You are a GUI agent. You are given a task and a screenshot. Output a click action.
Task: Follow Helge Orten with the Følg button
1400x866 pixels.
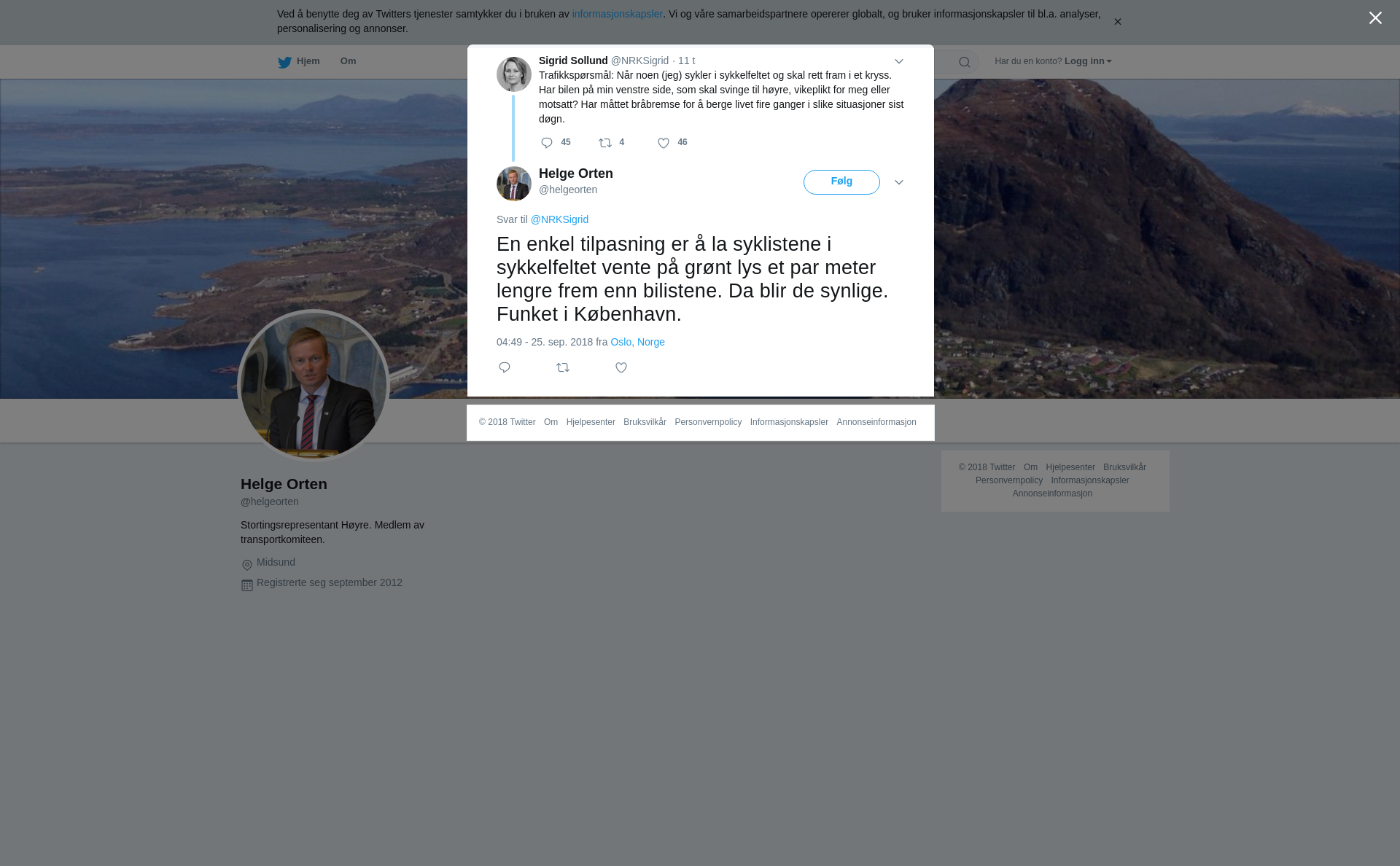[x=841, y=182]
